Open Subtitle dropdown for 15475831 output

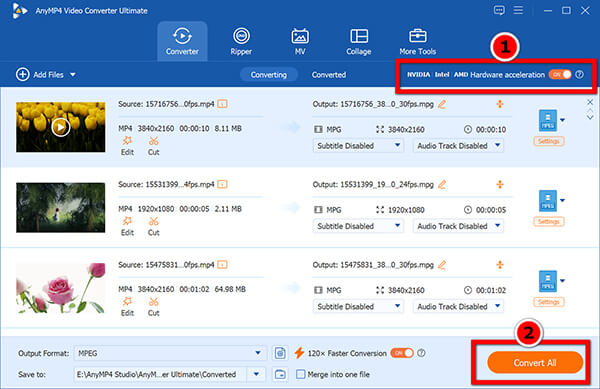coord(358,306)
